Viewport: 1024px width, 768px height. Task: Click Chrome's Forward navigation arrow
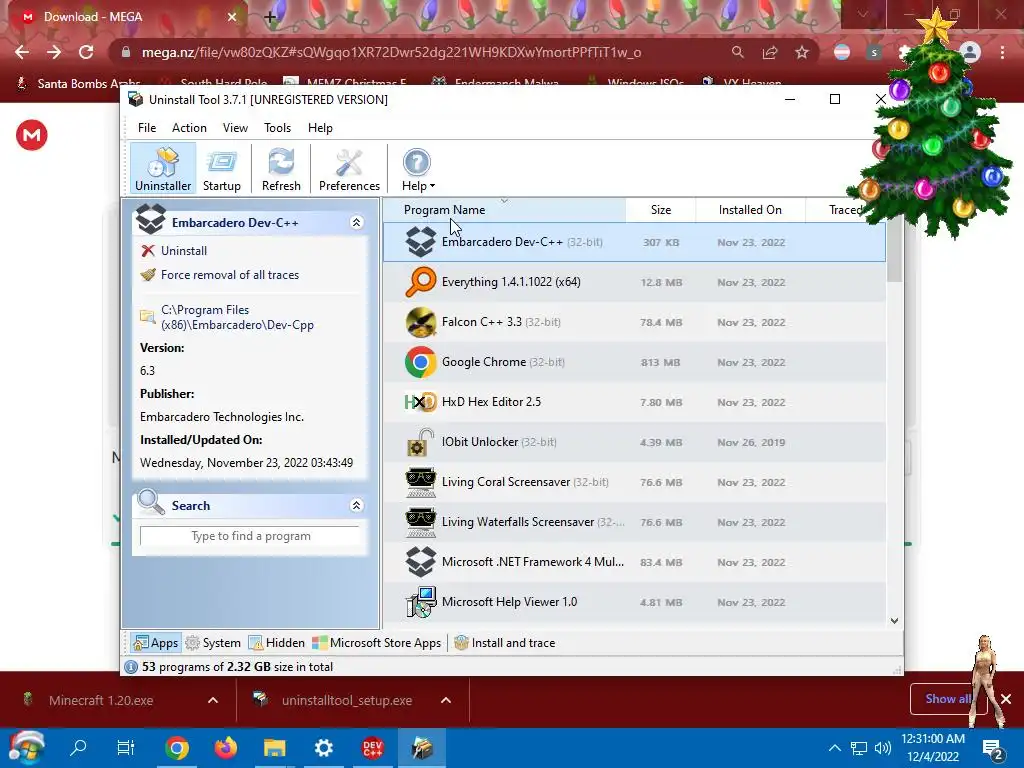click(54, 52)
